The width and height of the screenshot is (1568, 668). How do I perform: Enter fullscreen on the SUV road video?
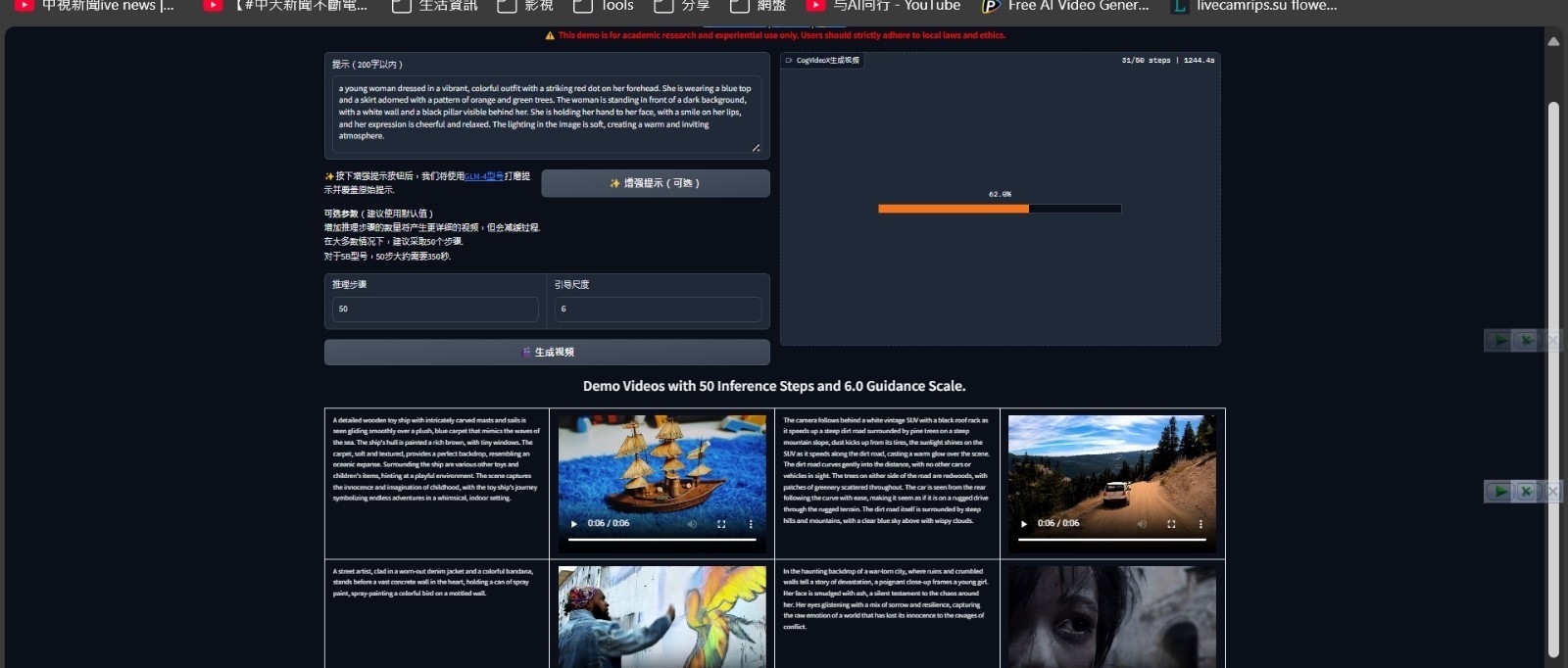coord(1171,524)
